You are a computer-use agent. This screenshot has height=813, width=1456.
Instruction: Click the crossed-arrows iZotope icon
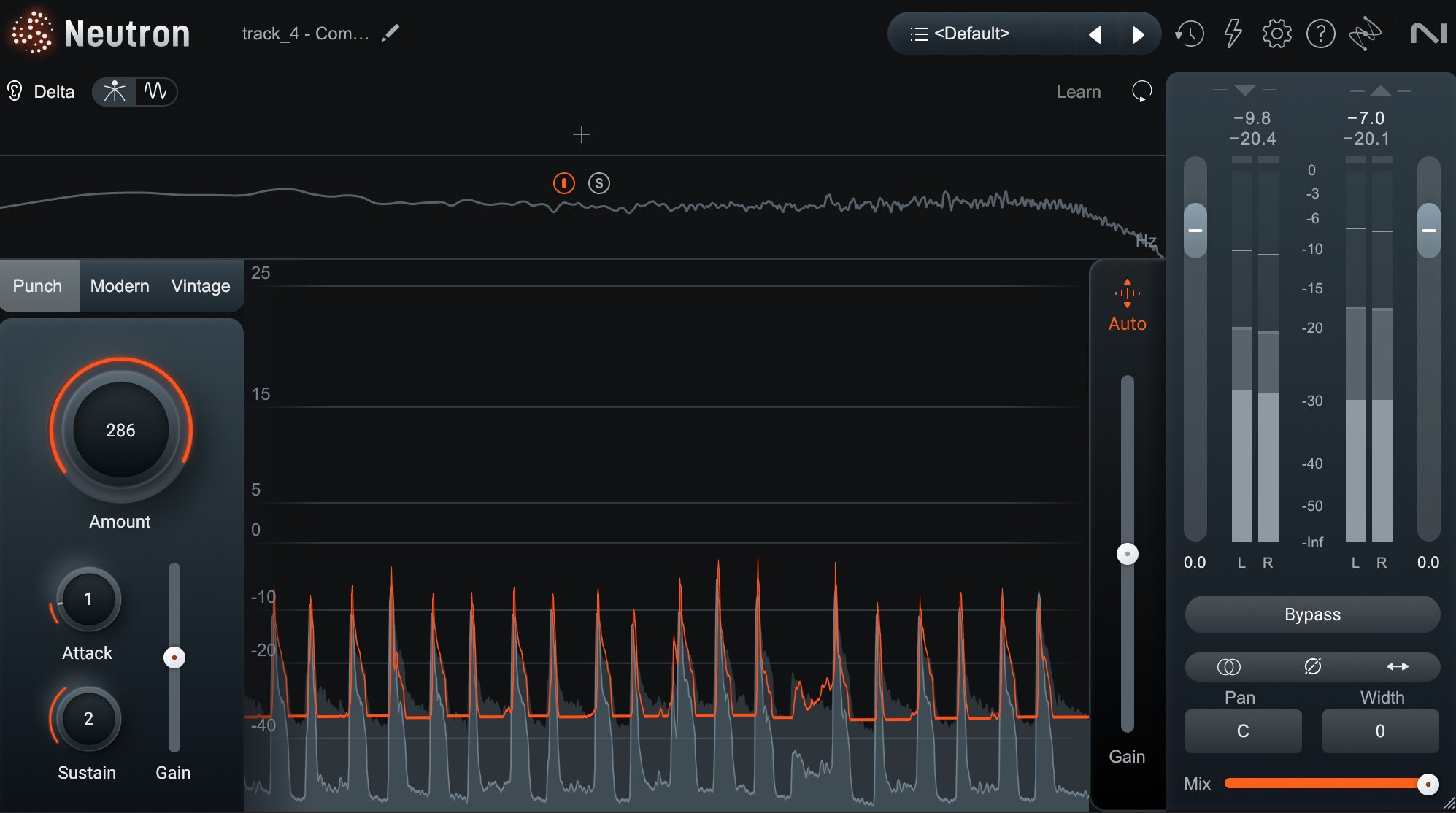[x=1365, y=34]
